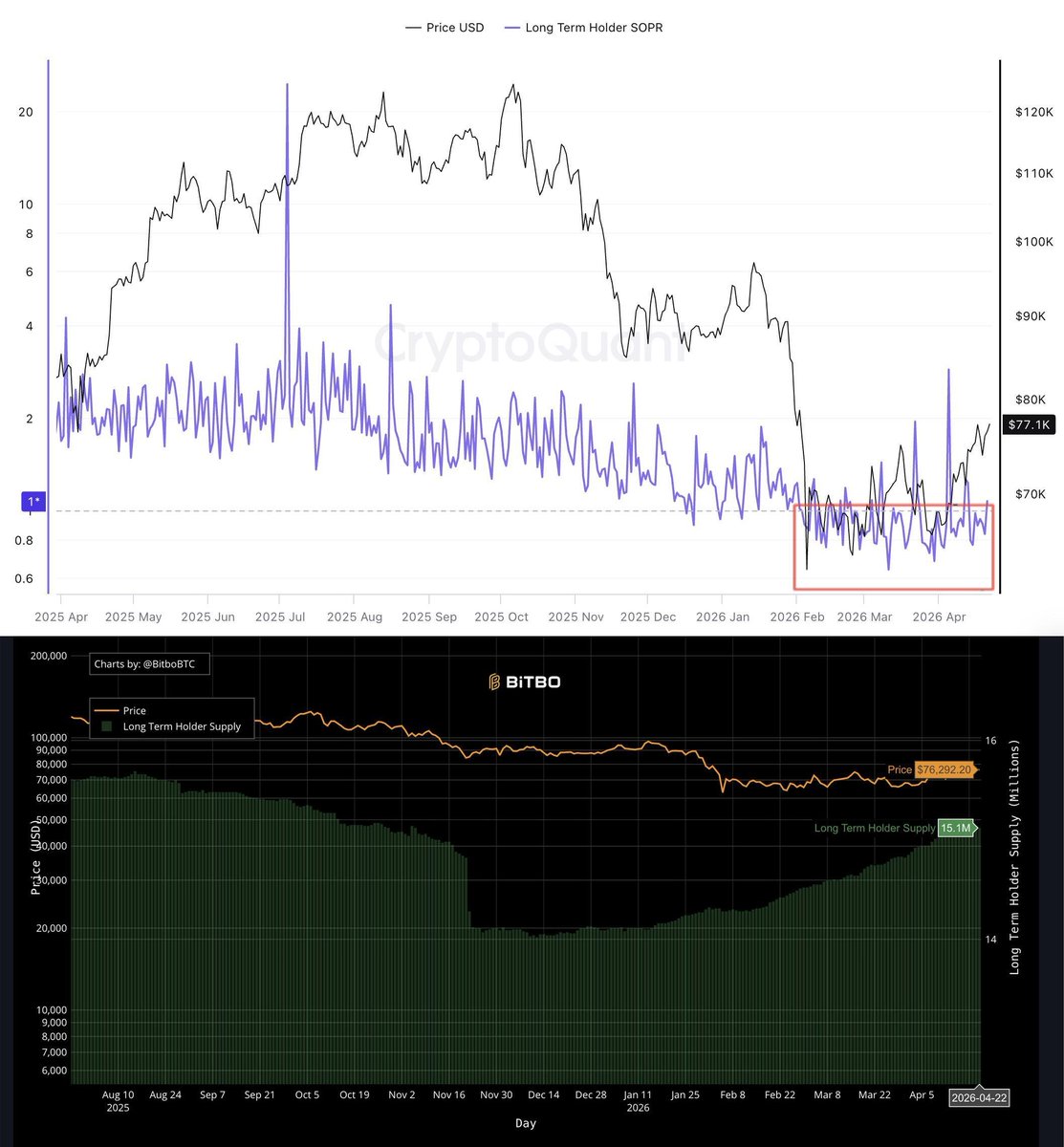This screenshot has height=1147, width=1064.
Task: Click the Bitbo logo icon
Action: pos(495,682)
